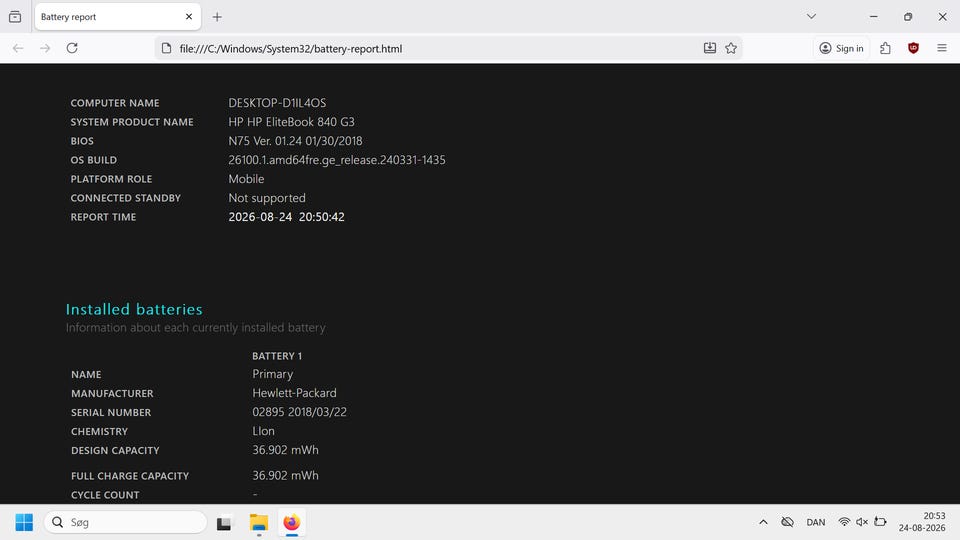Restore down the Firefox window

coord(908,17)
